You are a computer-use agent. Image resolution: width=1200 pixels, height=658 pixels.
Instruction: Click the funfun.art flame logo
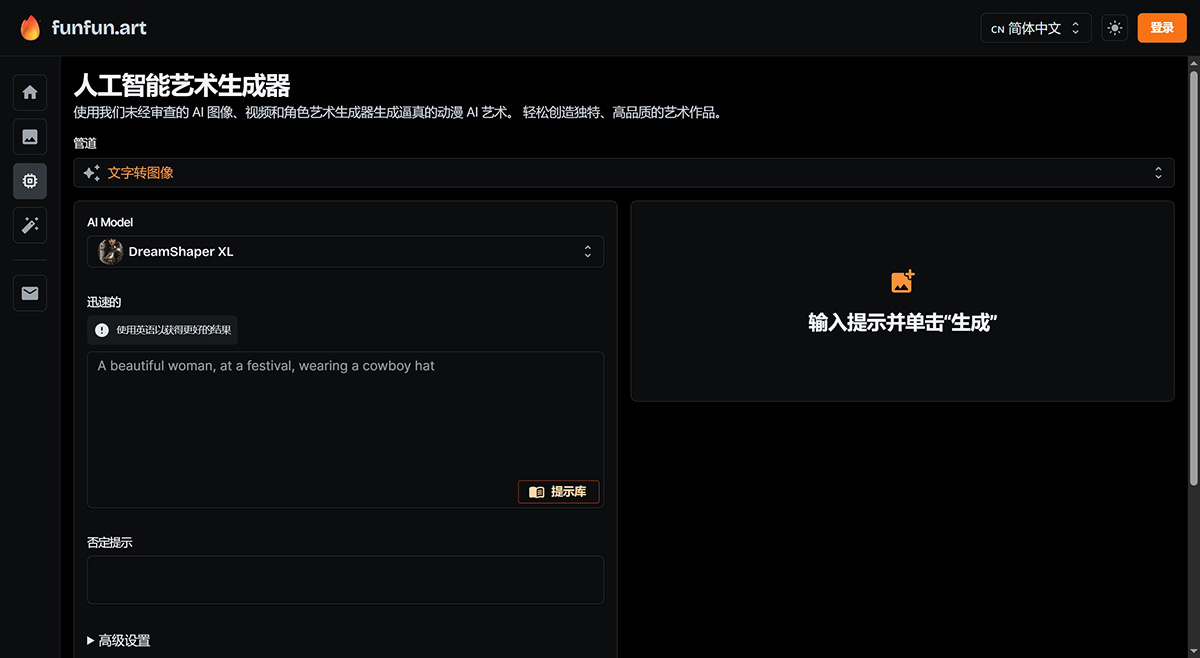point(31,28)
